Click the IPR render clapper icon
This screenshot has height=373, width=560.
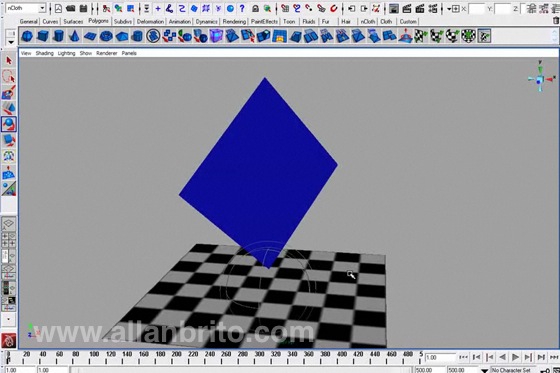420,8
